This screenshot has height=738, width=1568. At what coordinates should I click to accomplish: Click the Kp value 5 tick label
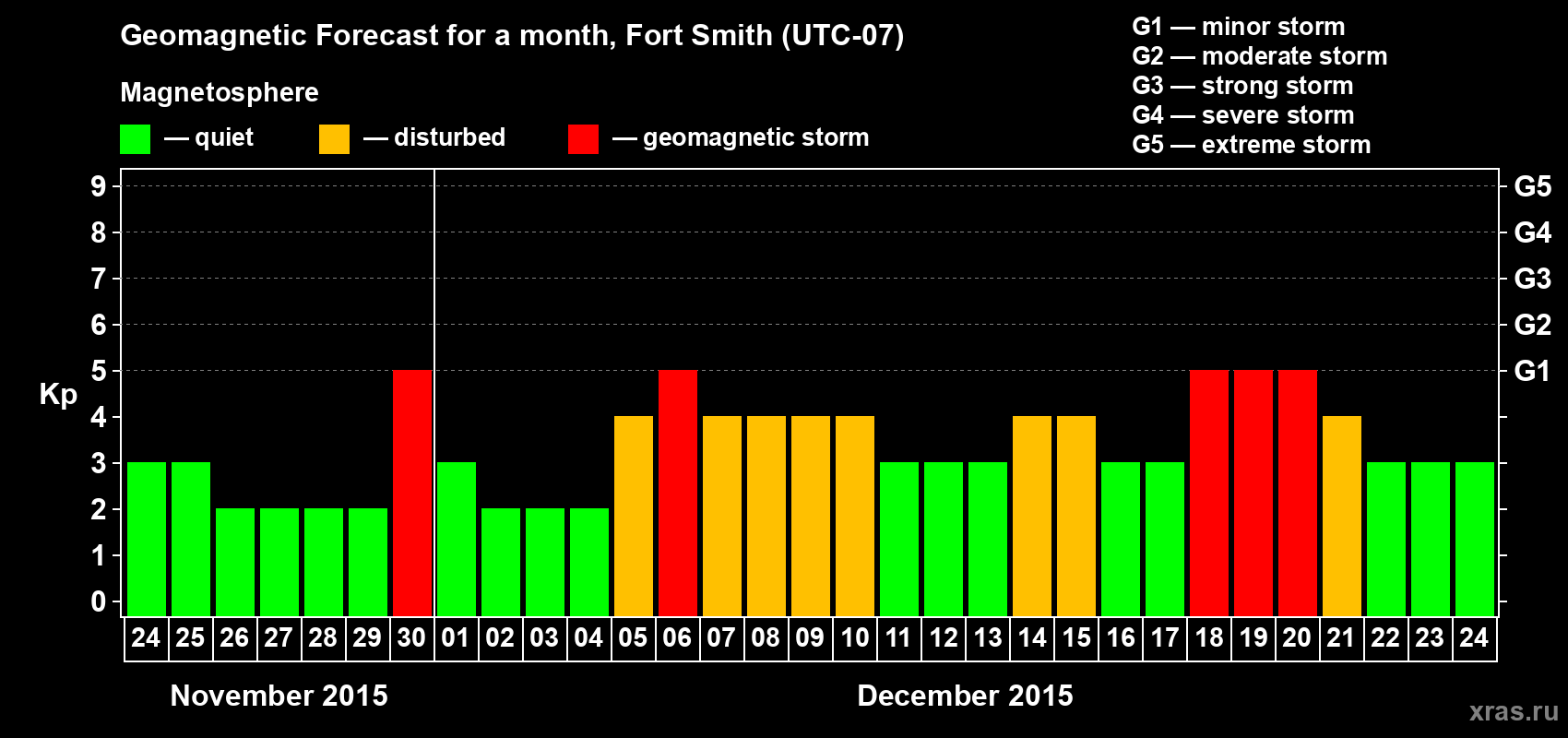click(99, 371)
